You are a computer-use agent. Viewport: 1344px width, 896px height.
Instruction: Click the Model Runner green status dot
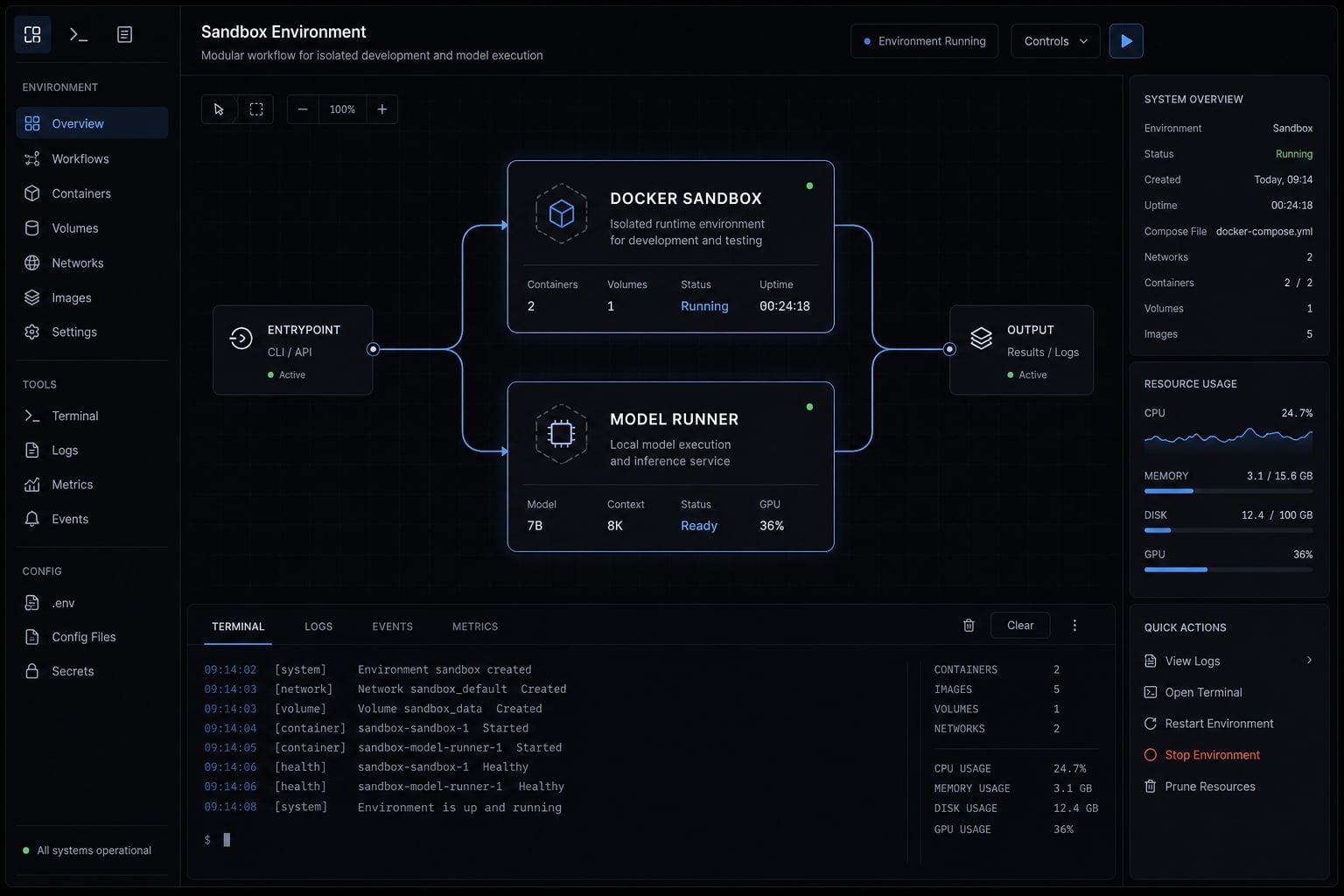pyautogui.click(x=809, y=407)
